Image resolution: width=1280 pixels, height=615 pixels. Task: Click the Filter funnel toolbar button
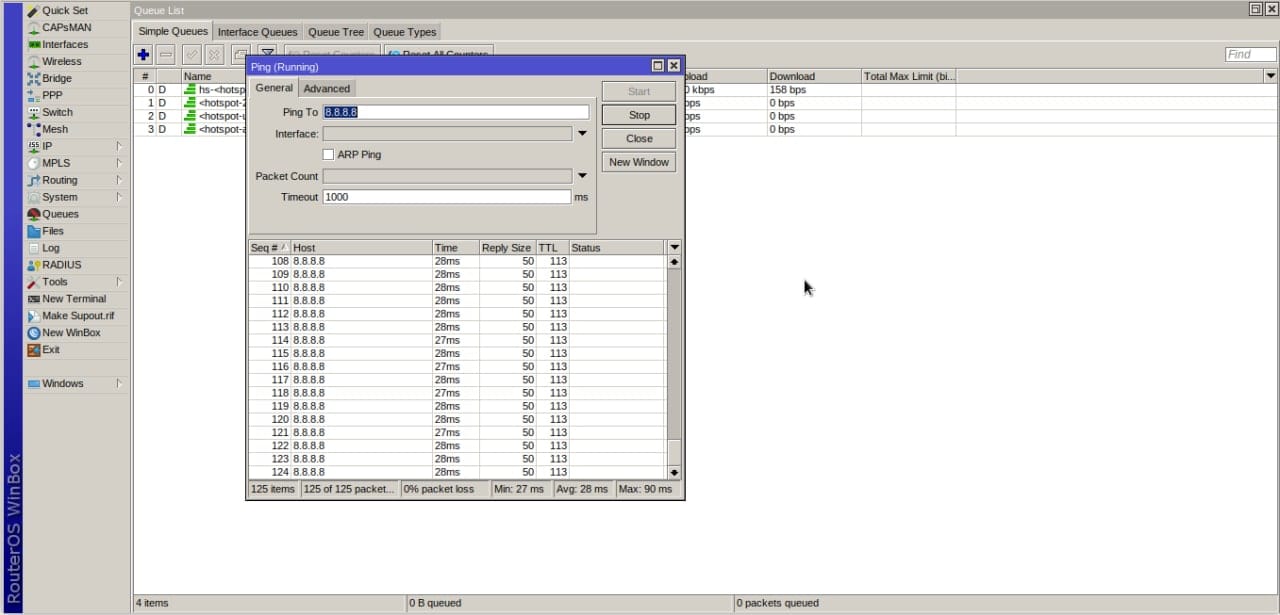click(268, 54)
